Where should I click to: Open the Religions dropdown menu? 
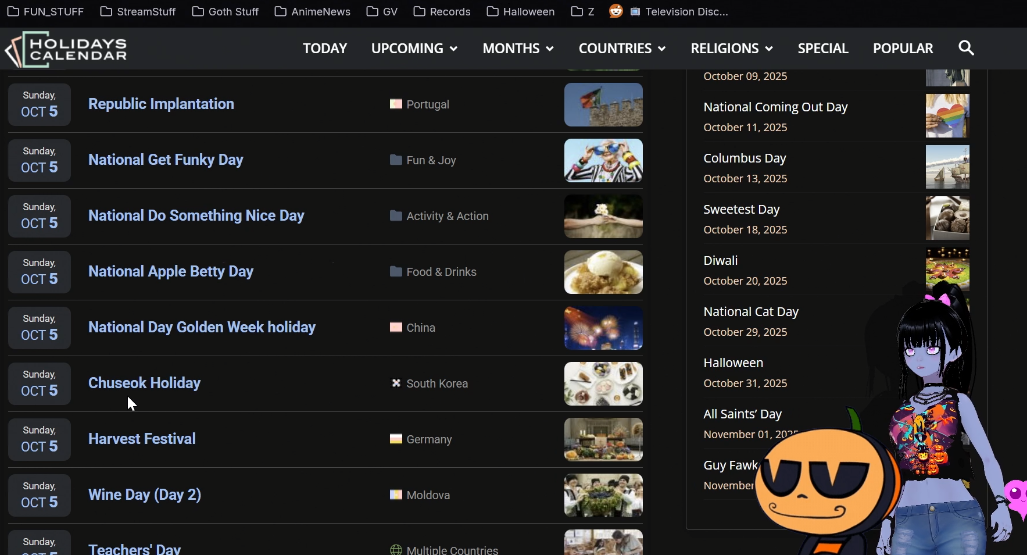[731, 48]
